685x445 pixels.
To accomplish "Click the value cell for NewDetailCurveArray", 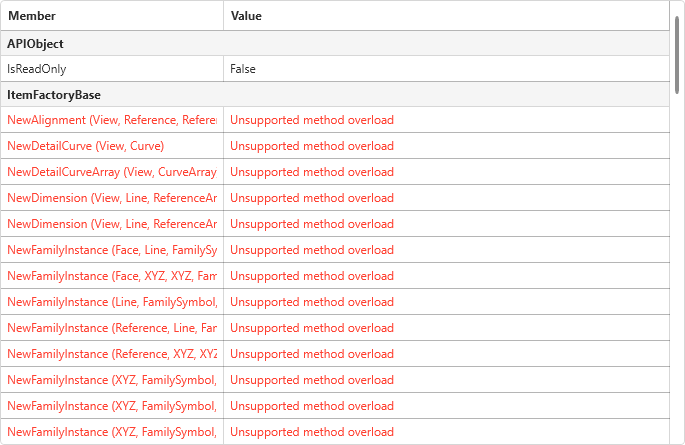I will (312, 172).
